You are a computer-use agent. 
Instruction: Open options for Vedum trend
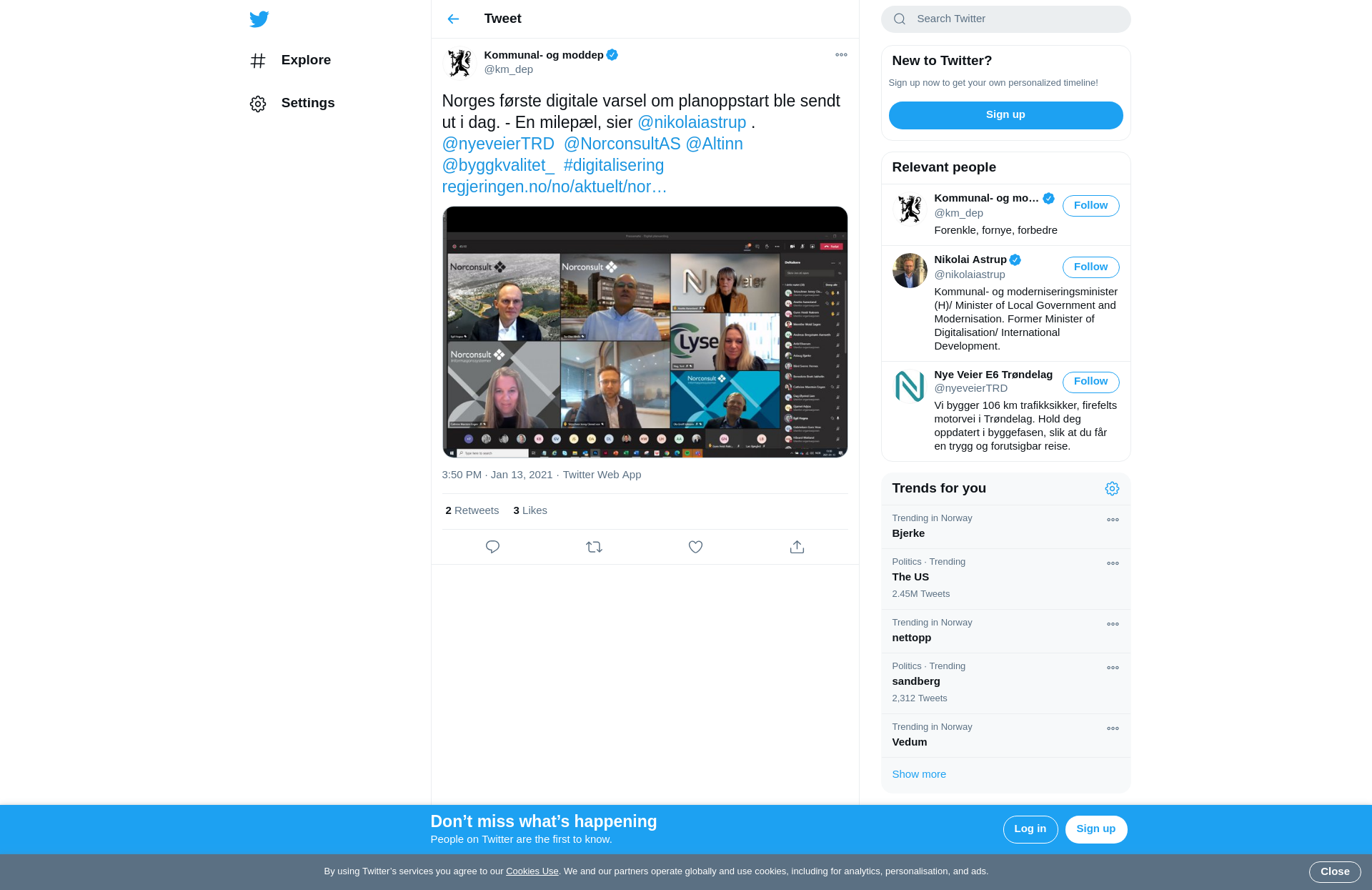[x=1113, y=728]
